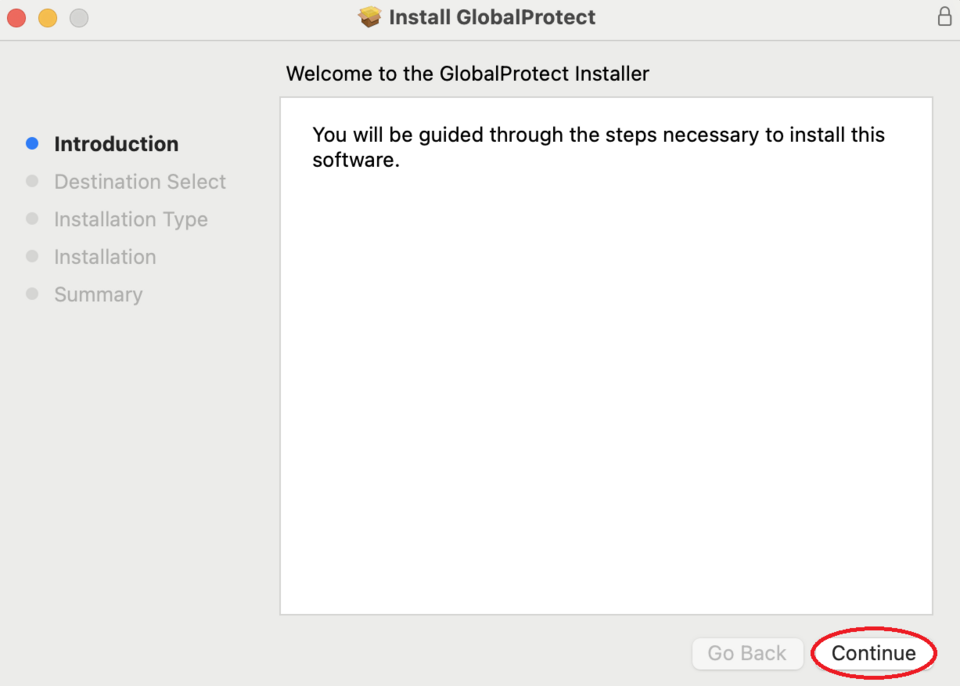Click the gray bullet beside Summary
Image resolution: width=960 pixels, height=686 pixels.
pyautogui.click(x=32, y=294)
